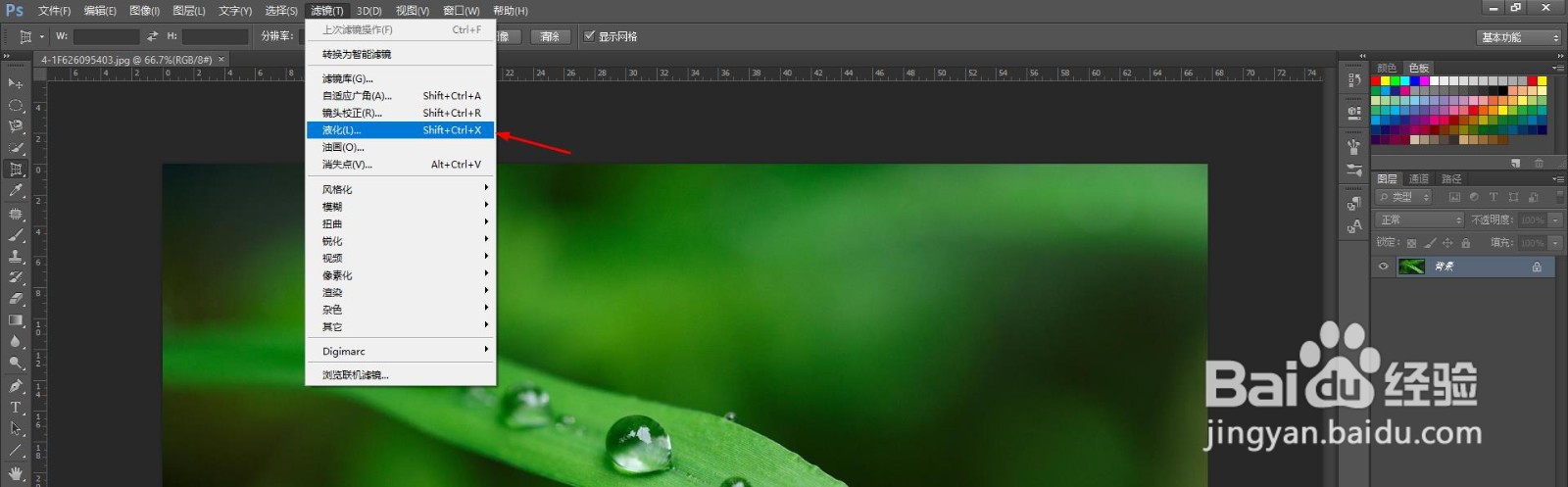Toggle lock all for layer
Image resolution: width=1568 pixels, height=487 pixels.
click(1466, 243)
